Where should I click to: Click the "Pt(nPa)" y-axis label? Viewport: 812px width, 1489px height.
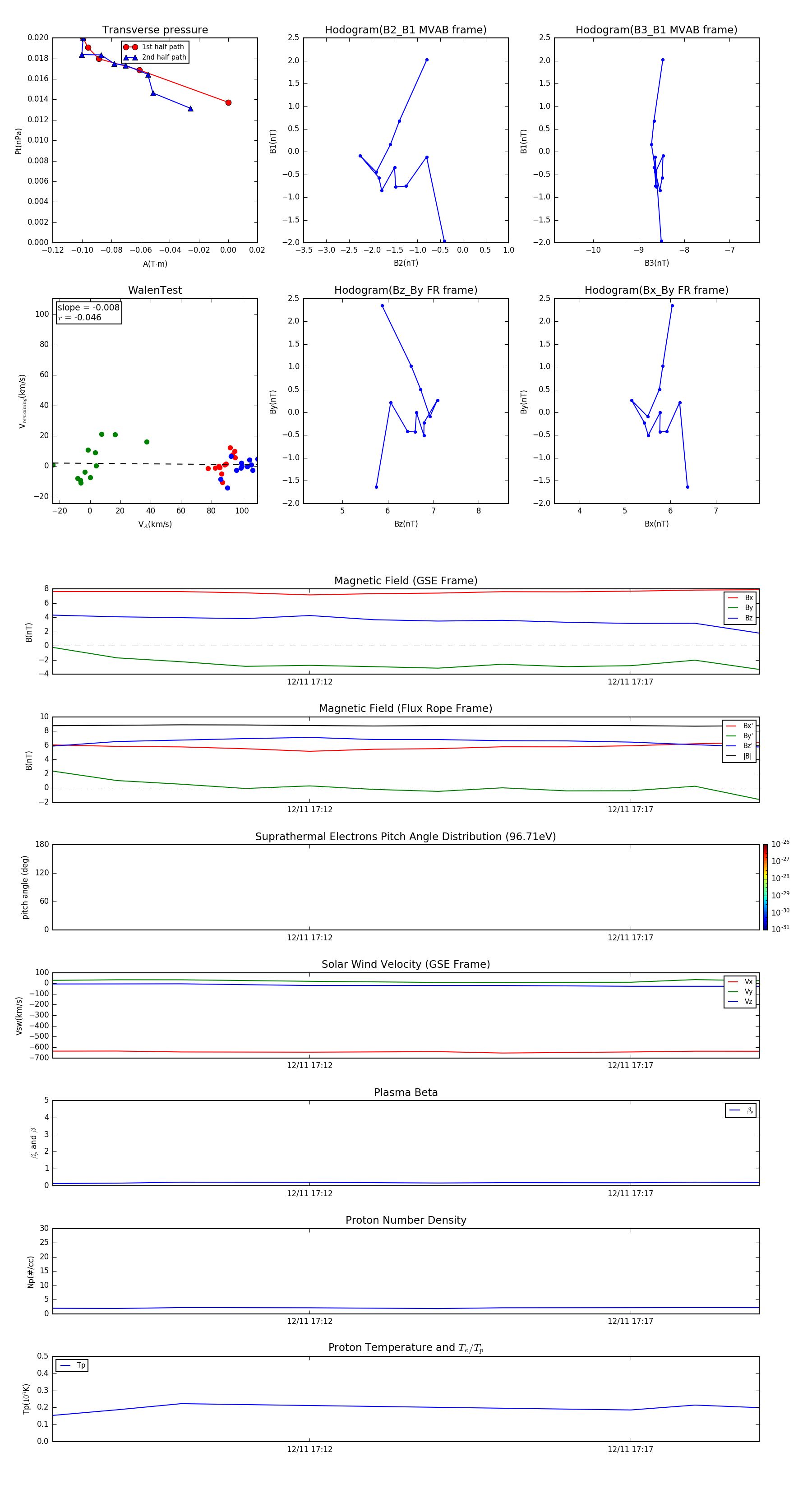[x=18, y=141]
